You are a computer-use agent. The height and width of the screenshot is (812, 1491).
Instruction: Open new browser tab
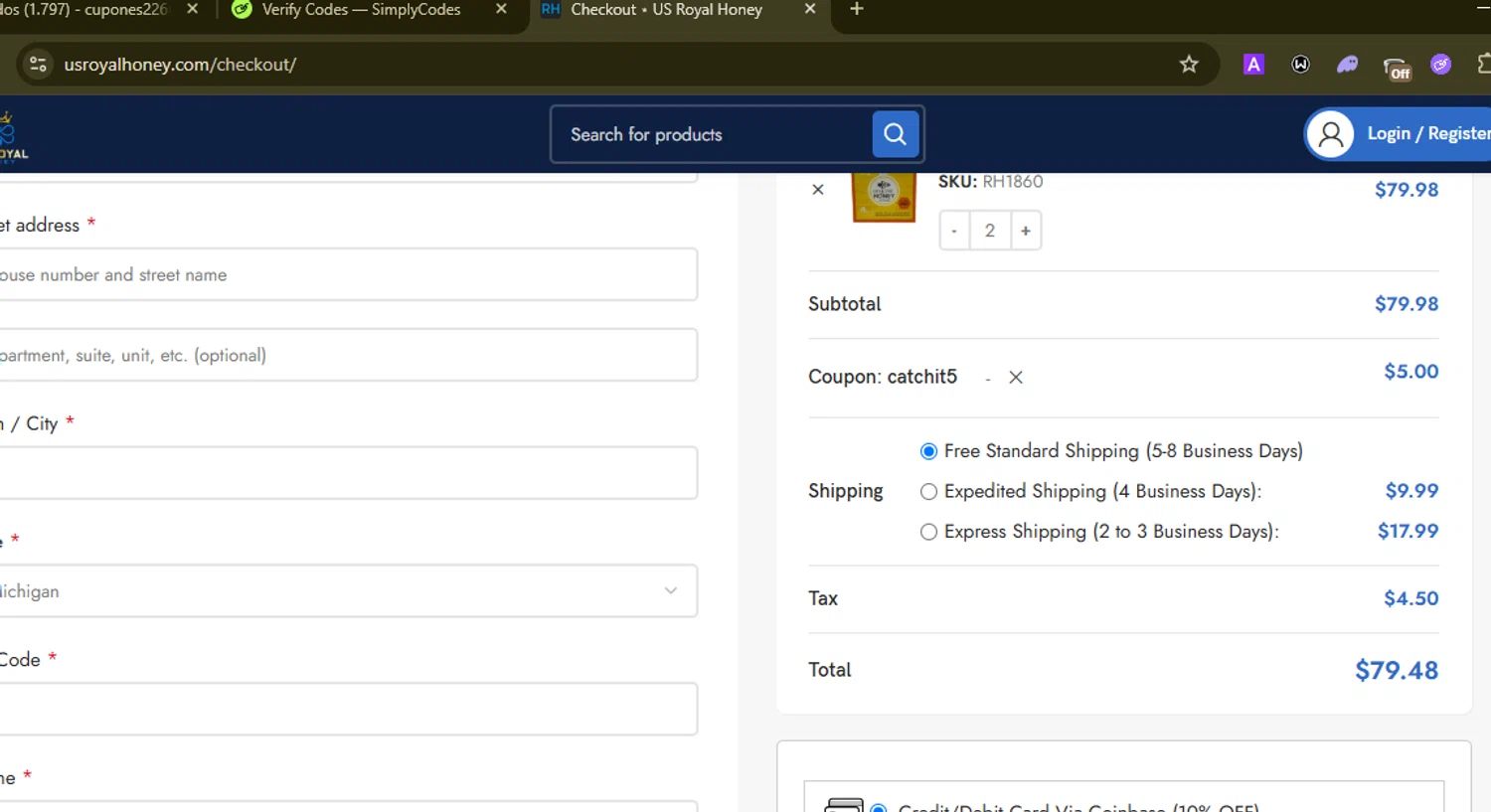point(857,10)
